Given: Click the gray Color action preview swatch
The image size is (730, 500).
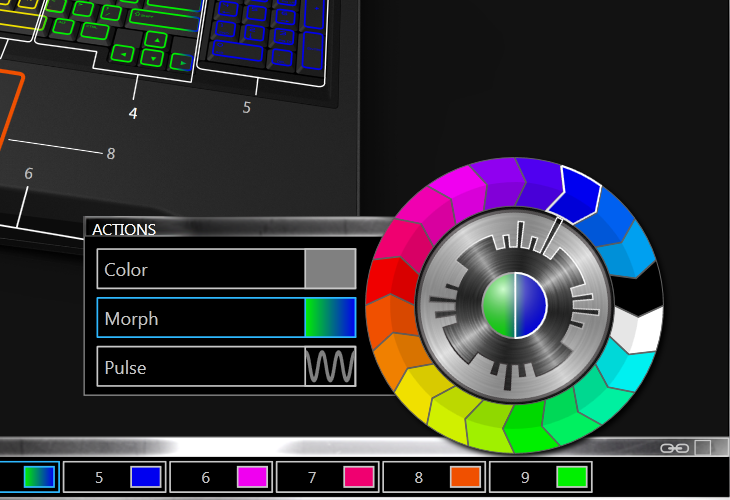Looking at the screenshot, I should pyautogui.click(x=330, y=270).
